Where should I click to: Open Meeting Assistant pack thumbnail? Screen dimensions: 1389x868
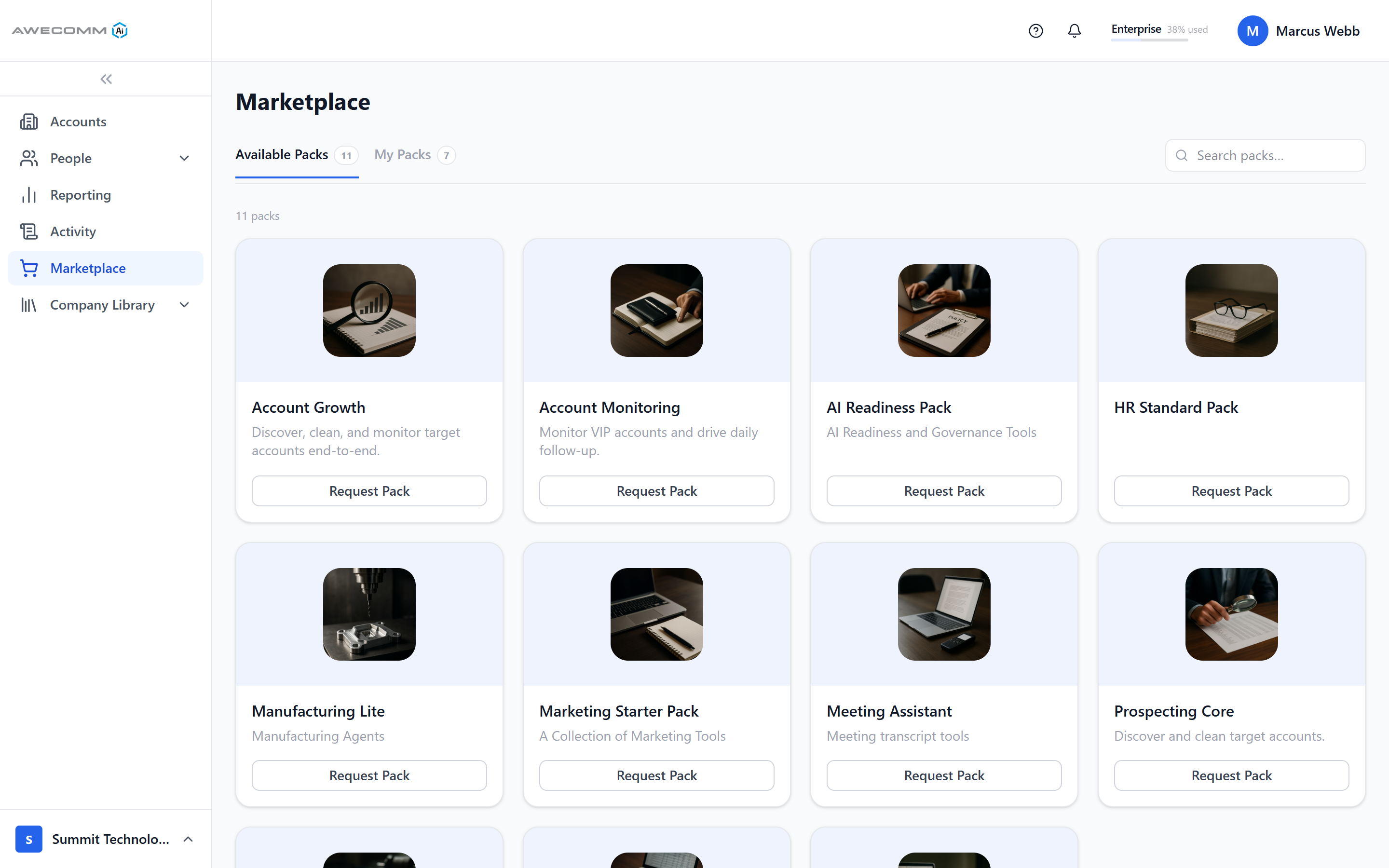tap(944, 614)
